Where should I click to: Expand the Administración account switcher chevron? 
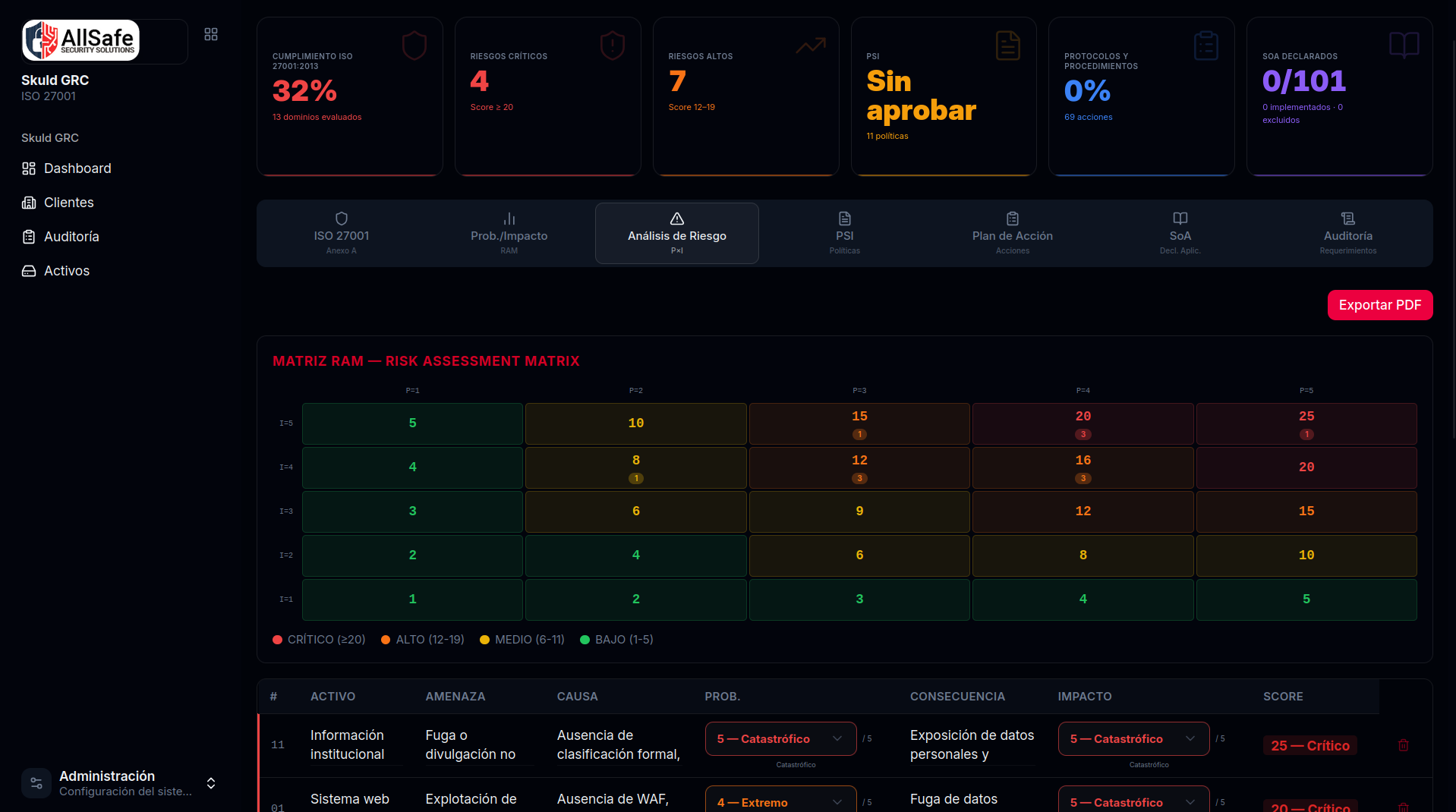pos(211,783)
